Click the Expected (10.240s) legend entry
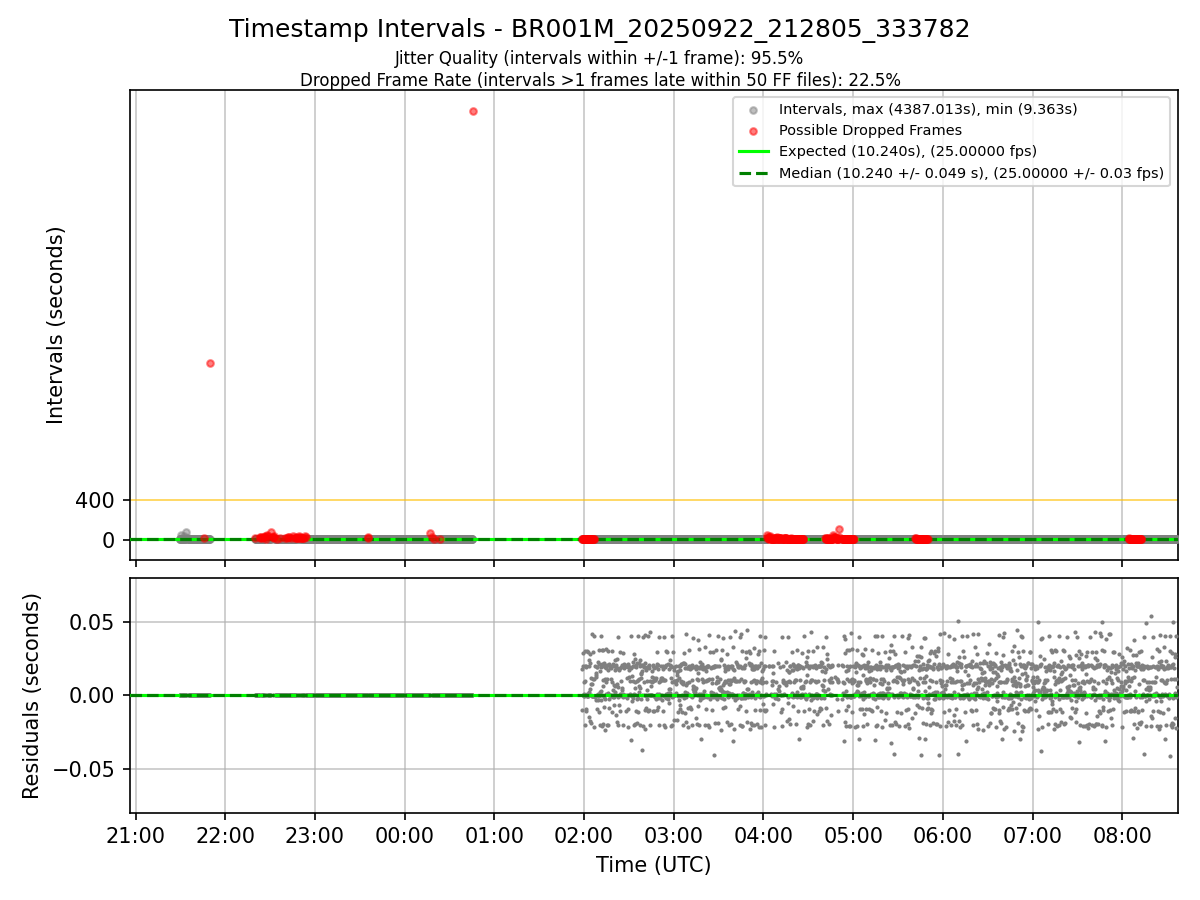This screenshot has width=1200, height=900. pyautogui.click(x=907, y=151)
